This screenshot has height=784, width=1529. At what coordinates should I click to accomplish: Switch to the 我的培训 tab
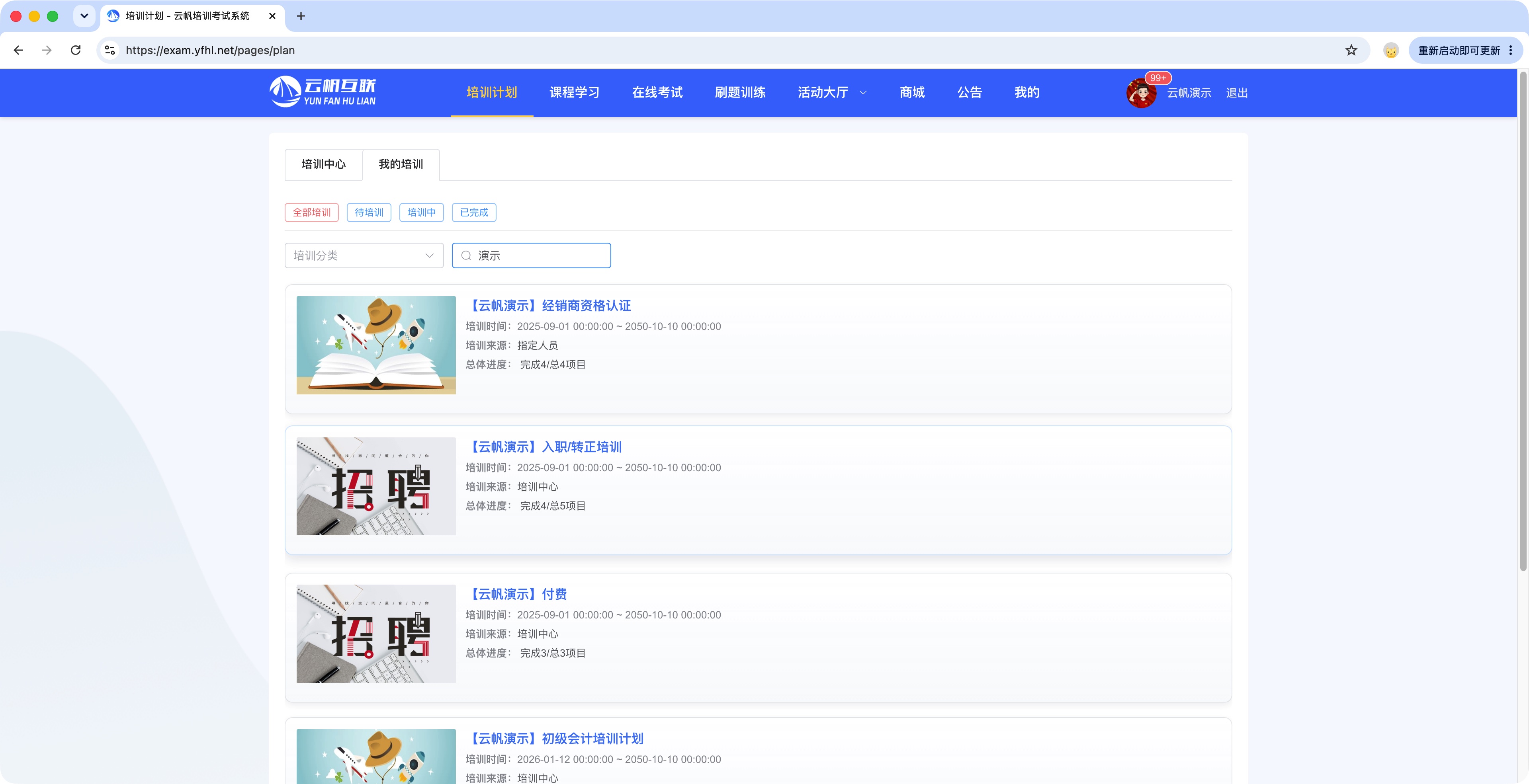401,164
